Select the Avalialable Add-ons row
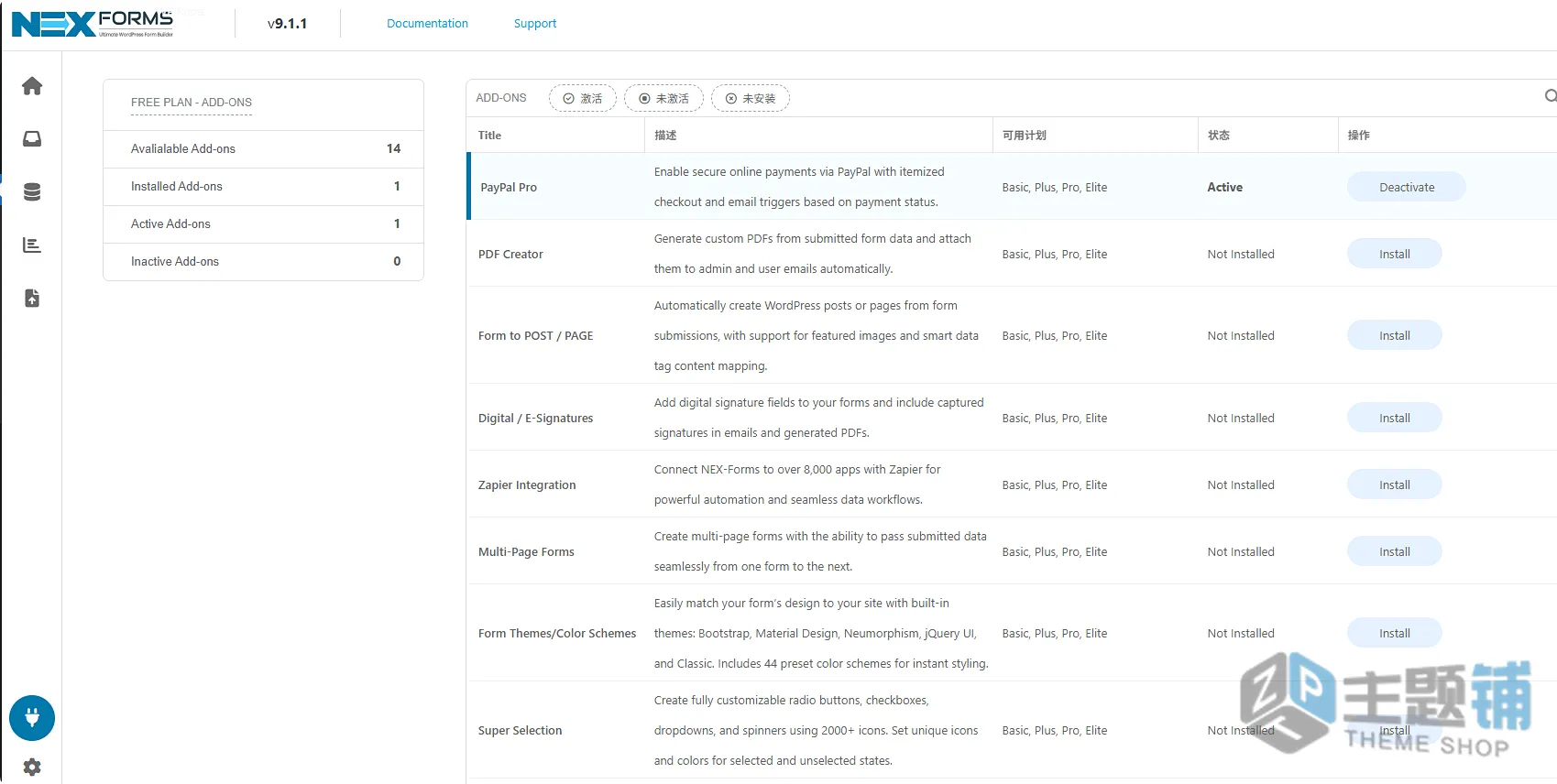 (263, 149)
